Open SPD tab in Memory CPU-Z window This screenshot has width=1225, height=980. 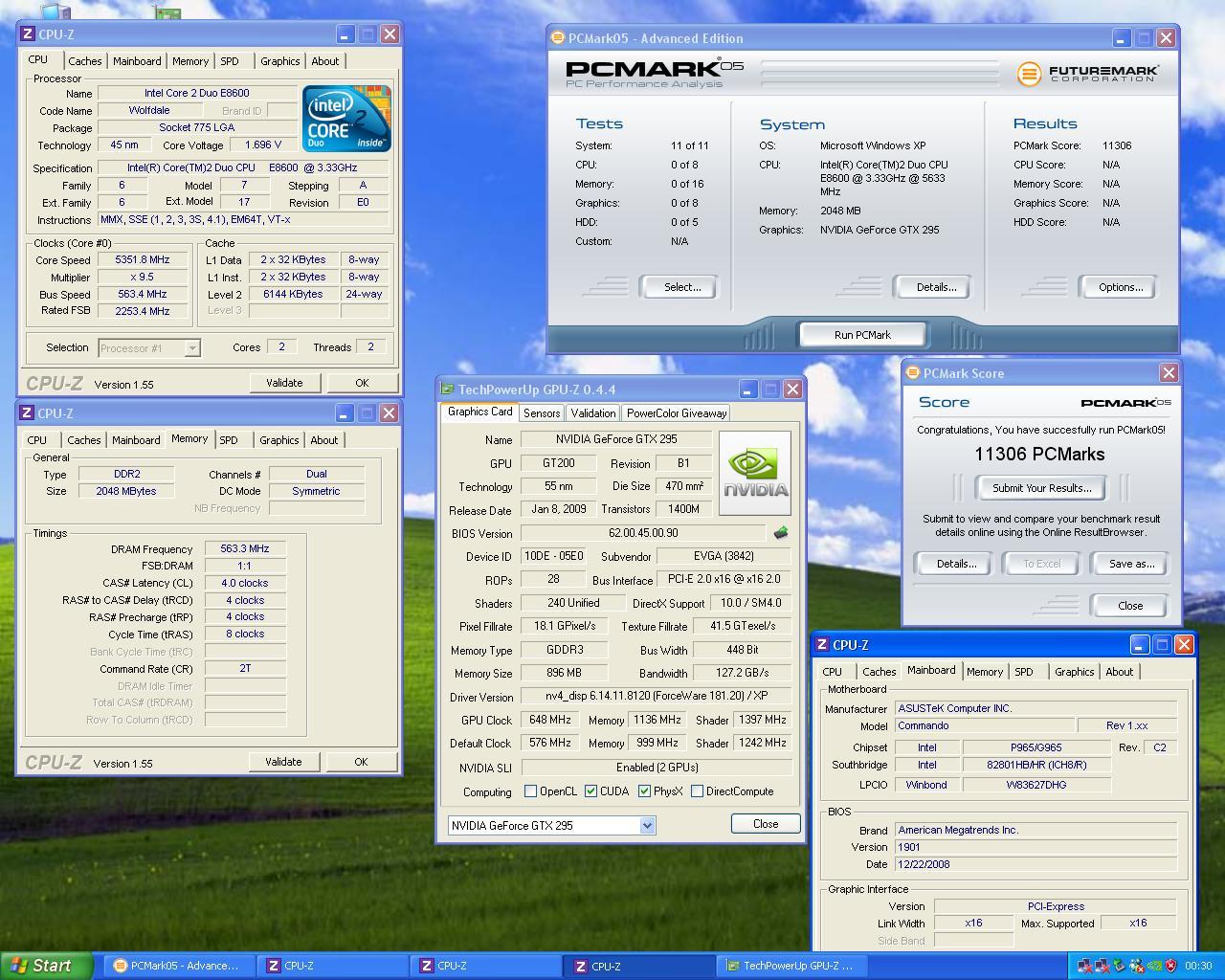229,440
